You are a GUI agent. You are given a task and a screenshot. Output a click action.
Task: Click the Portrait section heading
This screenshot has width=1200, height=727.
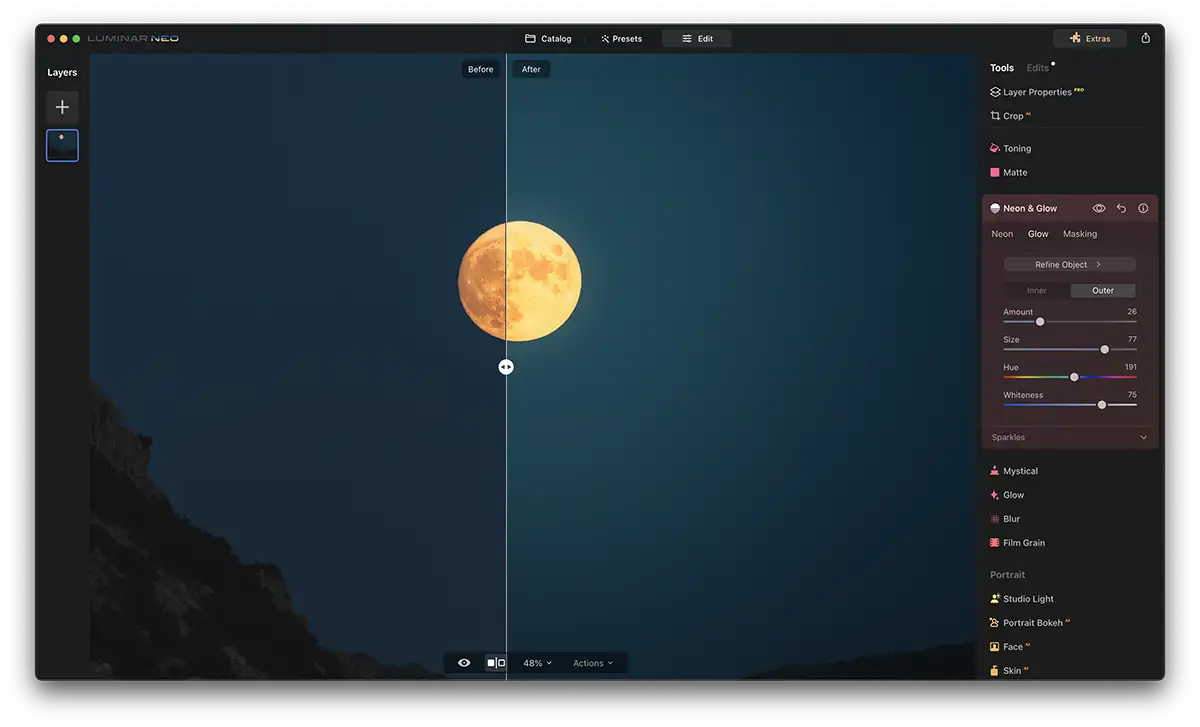click(x=1008, y=575)
